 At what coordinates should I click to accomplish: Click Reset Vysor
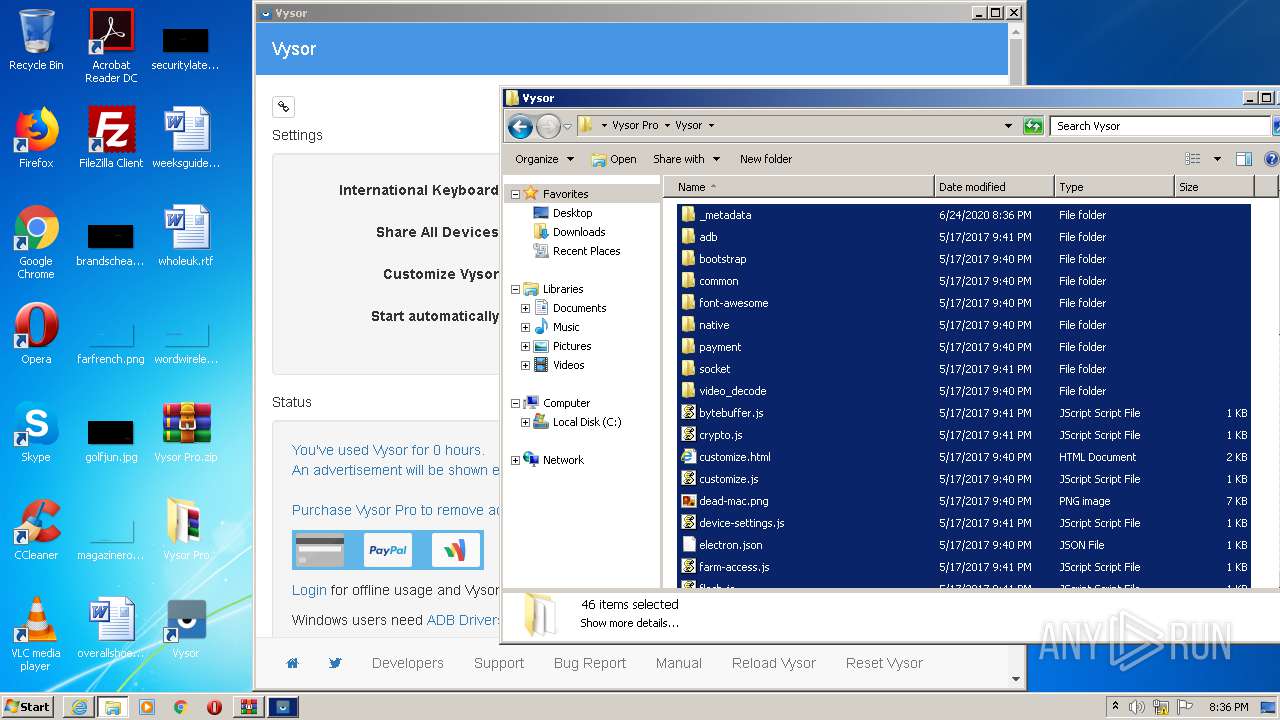pyautogui.click(x=884, y=663)
